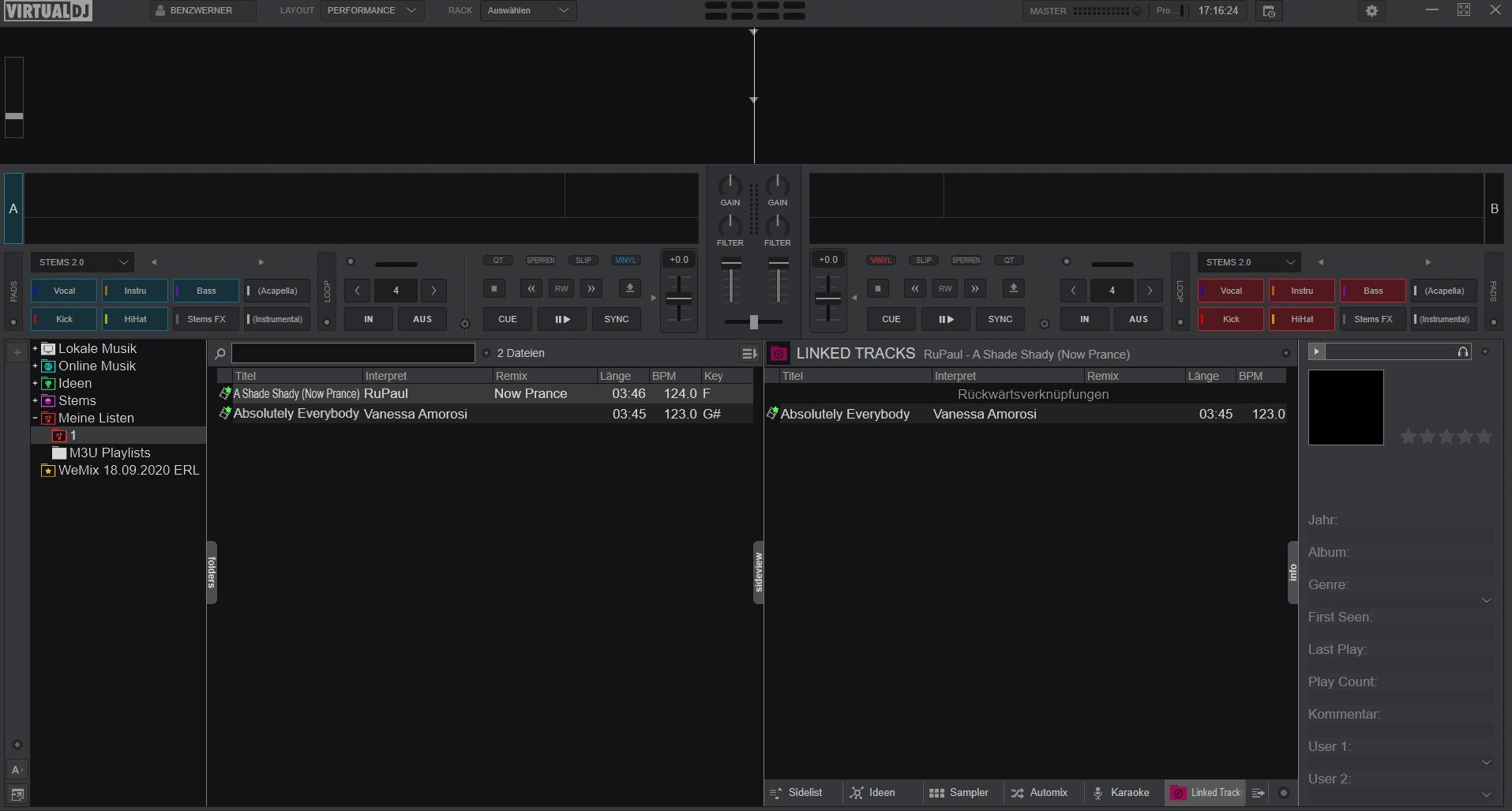Toggle SLIP mode on deck A
The width and height of the screenshot is (1512, 811).
583,260
